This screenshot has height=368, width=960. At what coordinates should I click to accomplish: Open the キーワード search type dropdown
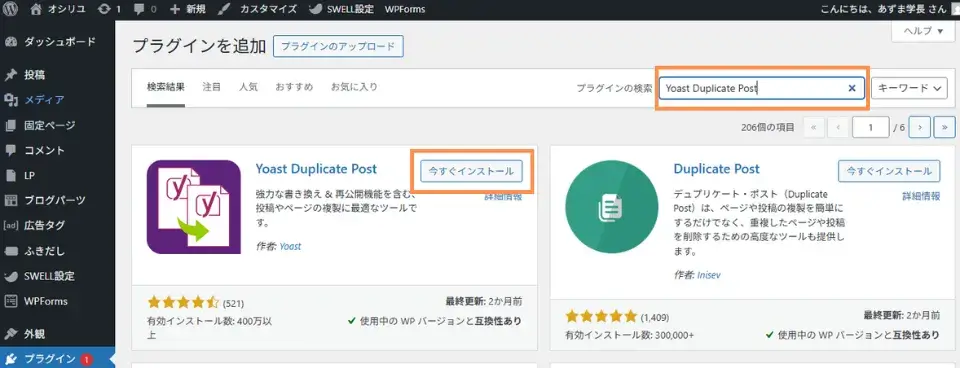[909, 88]
